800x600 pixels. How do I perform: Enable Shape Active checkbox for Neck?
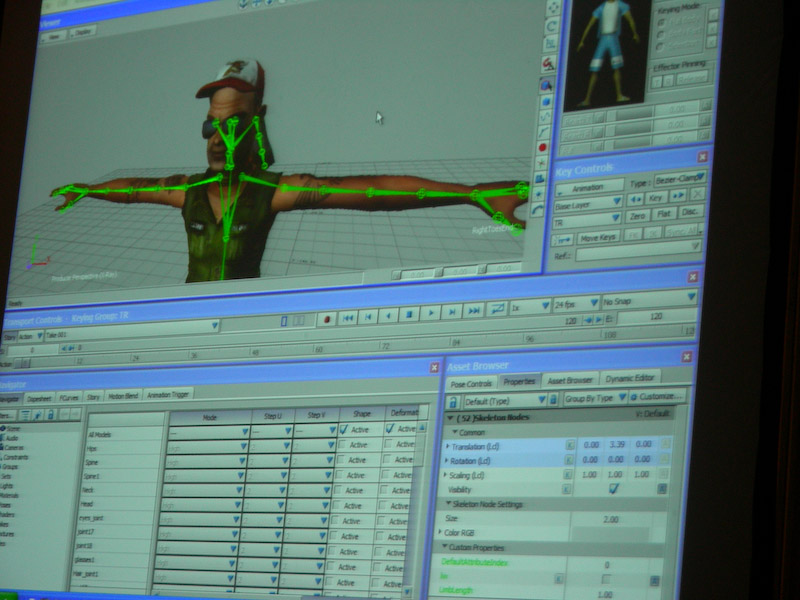339,491
